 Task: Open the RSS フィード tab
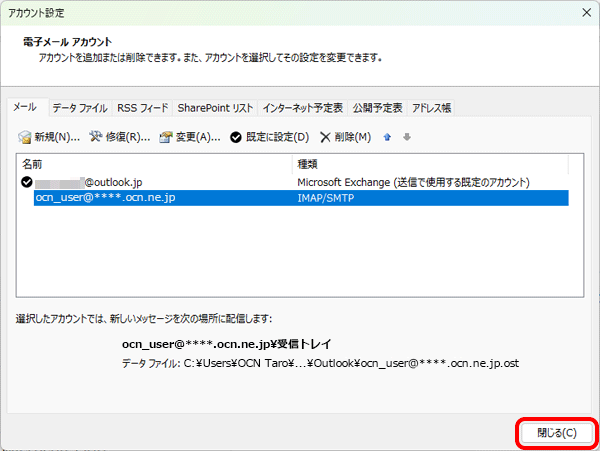[x=143, y=108]
